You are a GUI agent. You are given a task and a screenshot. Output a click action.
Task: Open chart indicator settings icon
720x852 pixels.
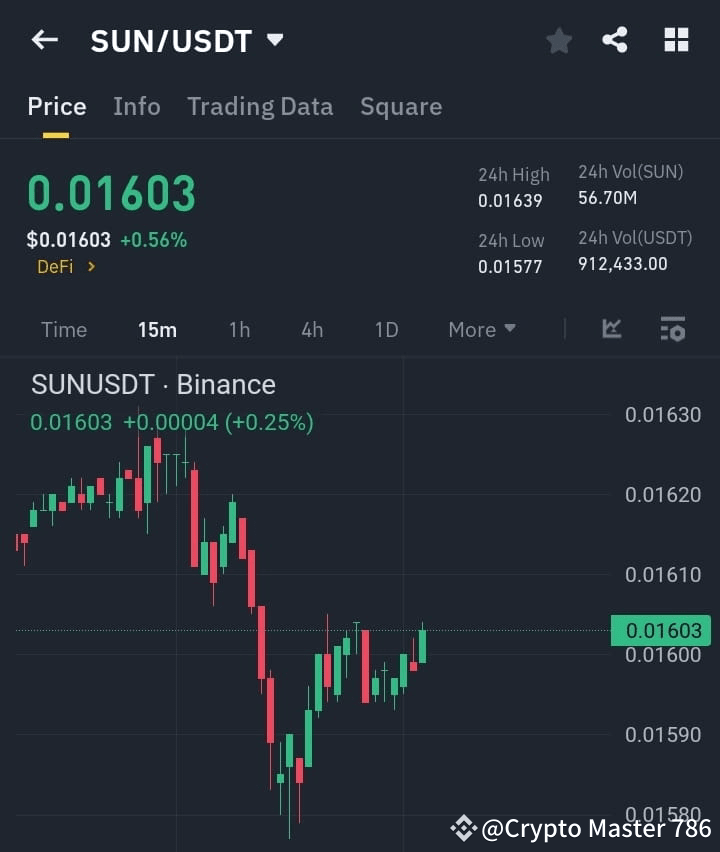[x=673, y=329]
